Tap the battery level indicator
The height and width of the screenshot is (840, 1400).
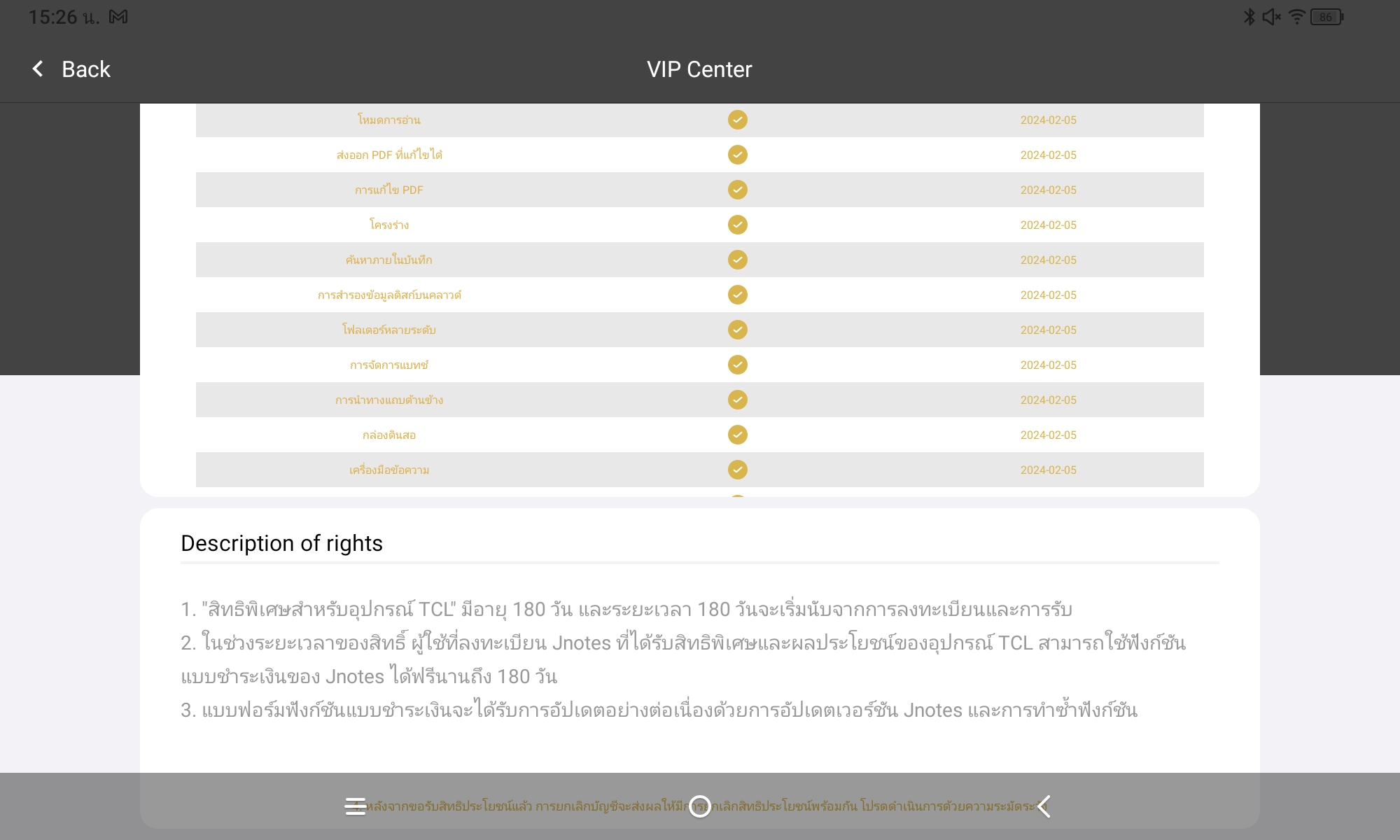[x=1327, y=17]
